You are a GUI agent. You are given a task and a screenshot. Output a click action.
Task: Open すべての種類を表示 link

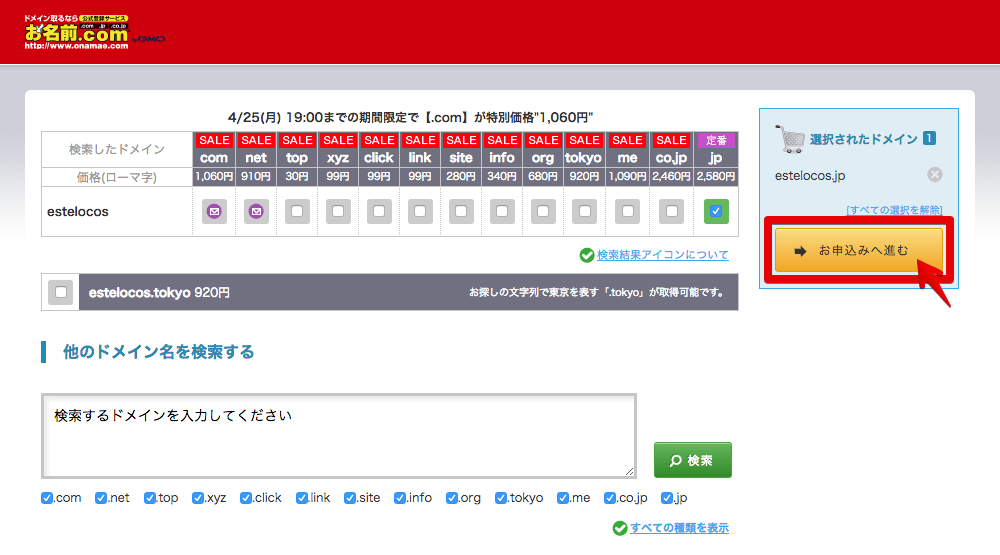point(679,528)
